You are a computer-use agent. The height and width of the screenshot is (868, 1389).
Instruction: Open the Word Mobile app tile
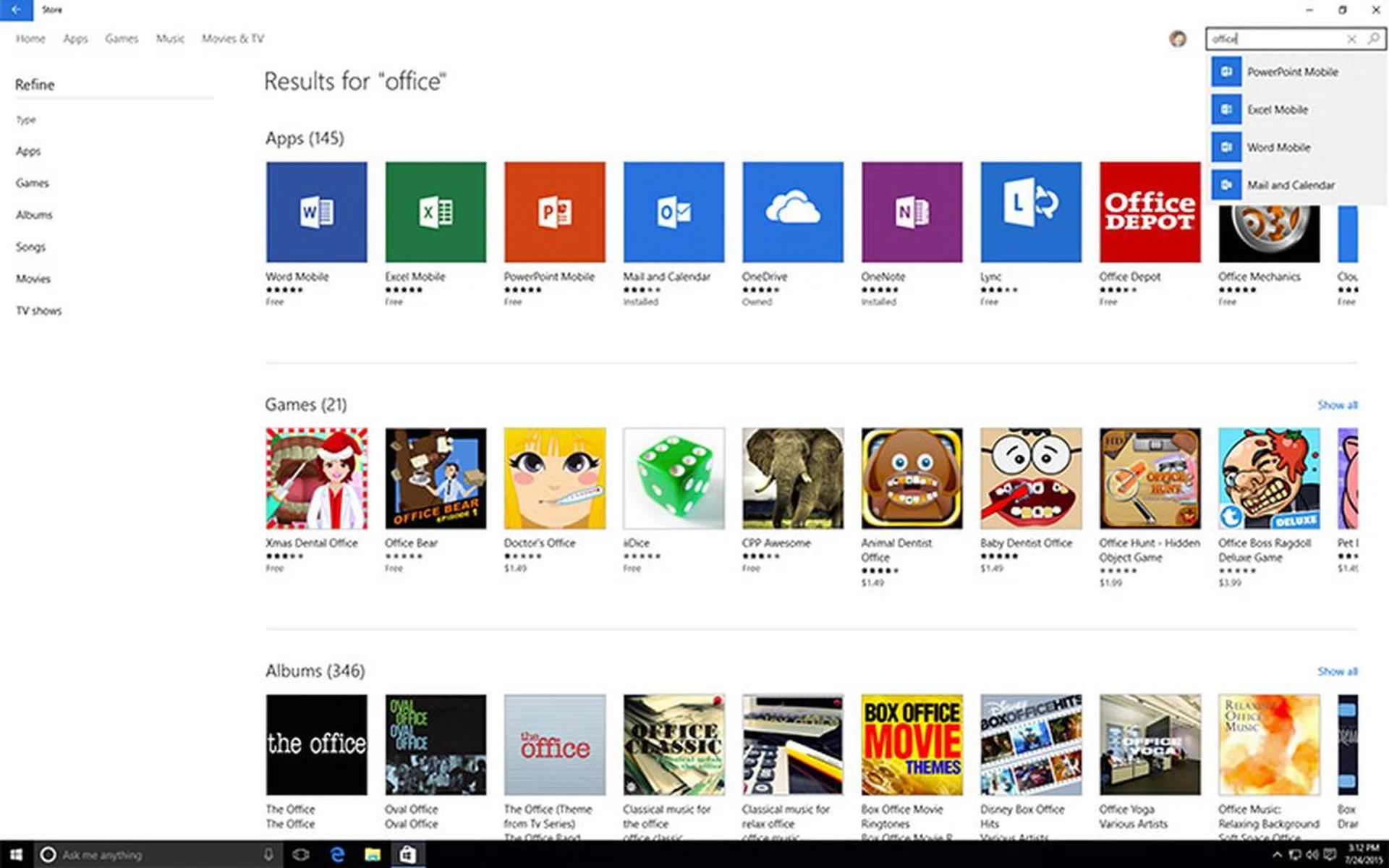point(316,212)
